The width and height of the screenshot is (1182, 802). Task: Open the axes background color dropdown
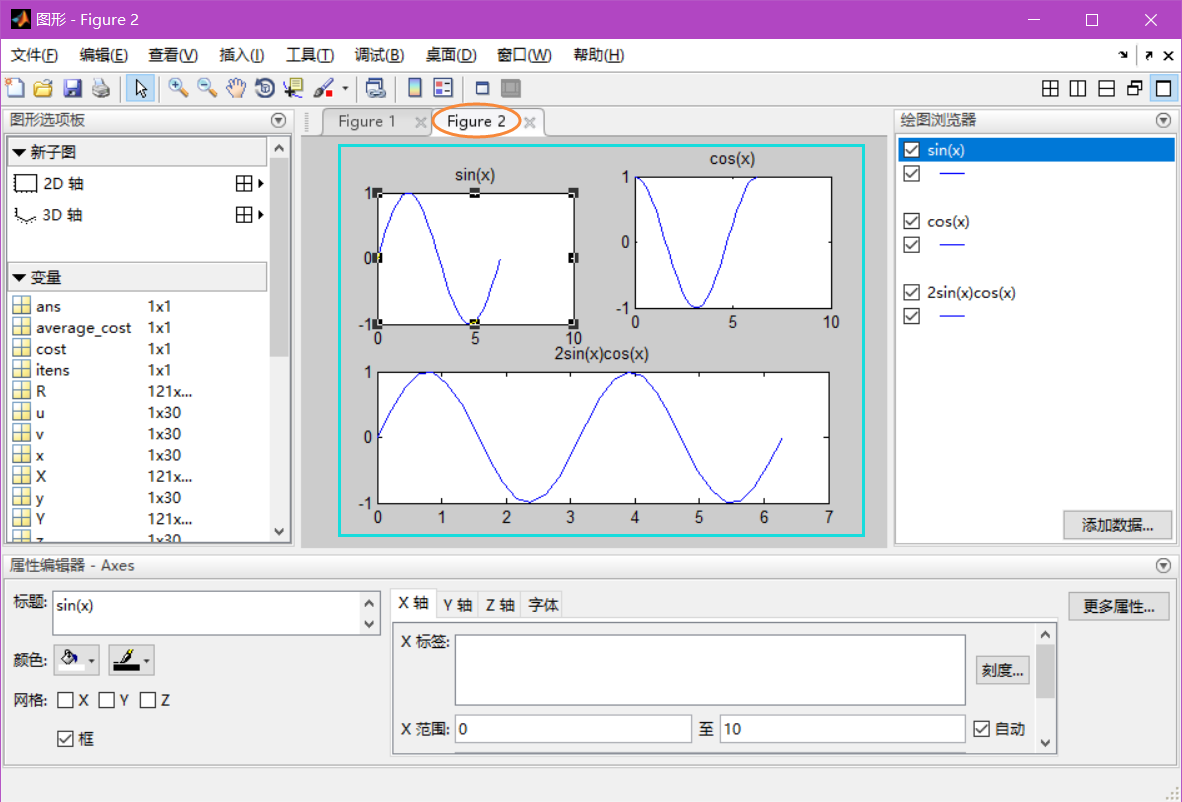pyautogui.click(x=78, y=660)
